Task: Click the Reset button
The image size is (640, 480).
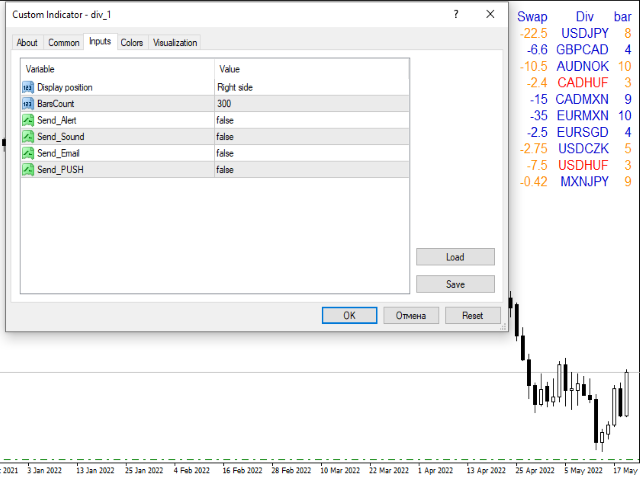Action: (x=472, y=315)
